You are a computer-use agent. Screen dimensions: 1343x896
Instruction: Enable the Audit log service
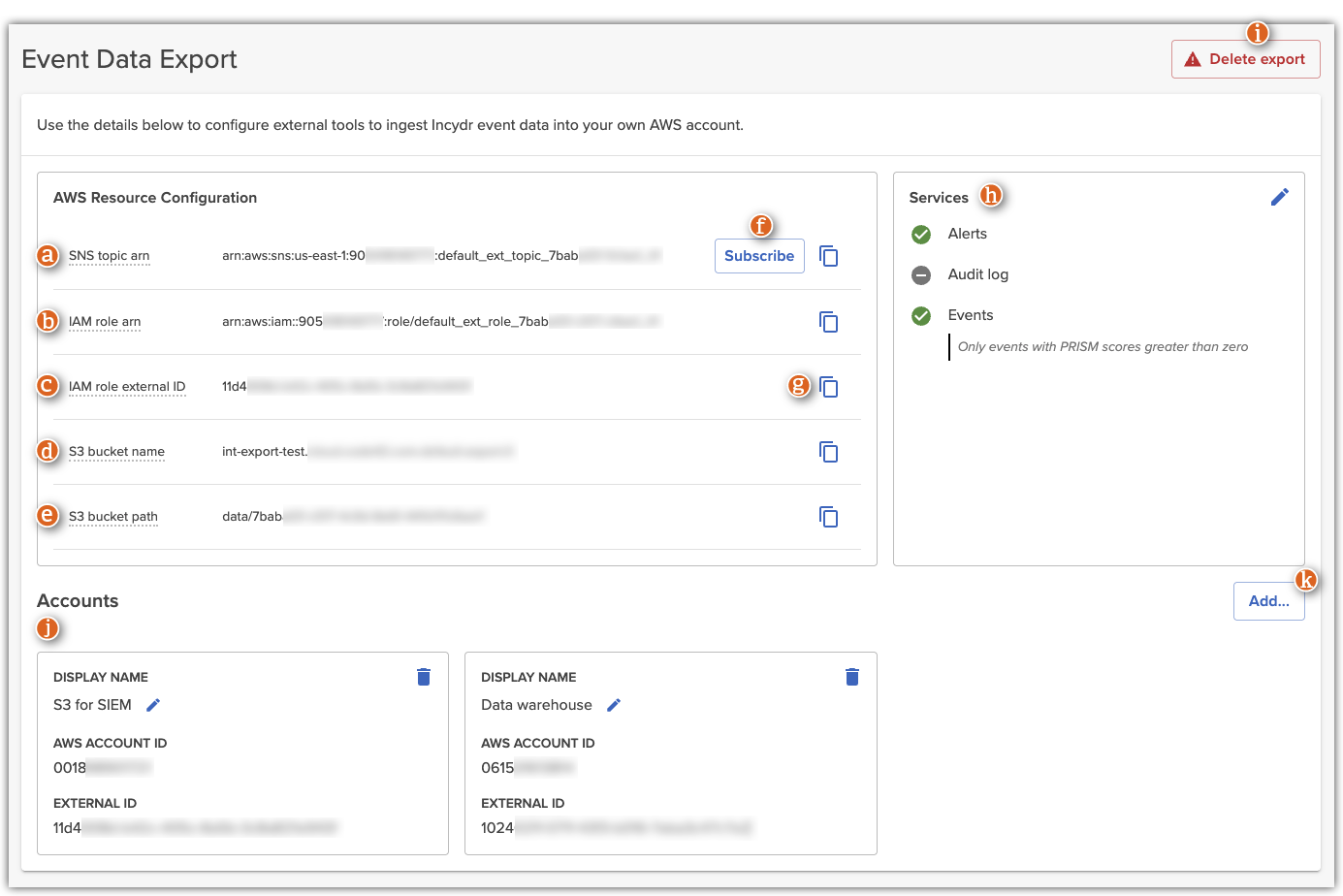[x=920, y=274]
